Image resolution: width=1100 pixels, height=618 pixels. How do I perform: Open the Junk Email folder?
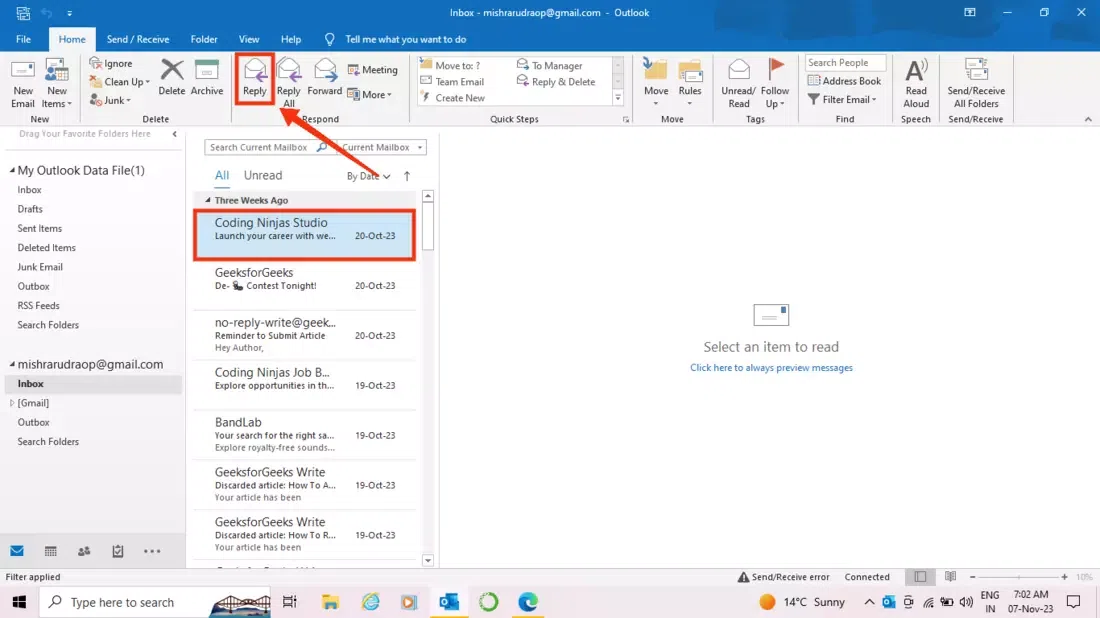(x=40, y=267)
